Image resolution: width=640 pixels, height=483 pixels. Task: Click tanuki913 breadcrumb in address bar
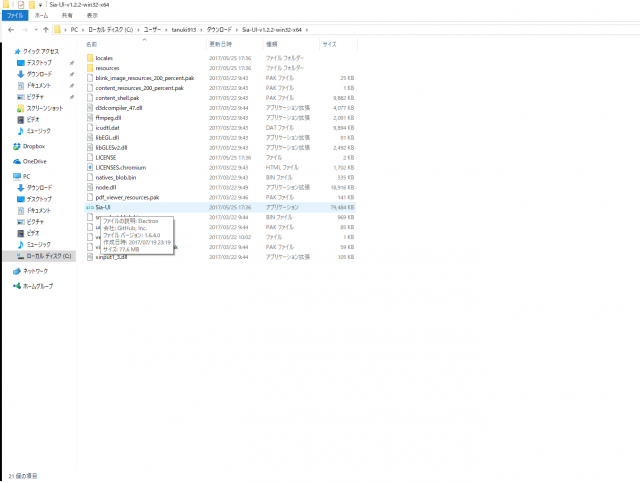(x=184, y=30)
